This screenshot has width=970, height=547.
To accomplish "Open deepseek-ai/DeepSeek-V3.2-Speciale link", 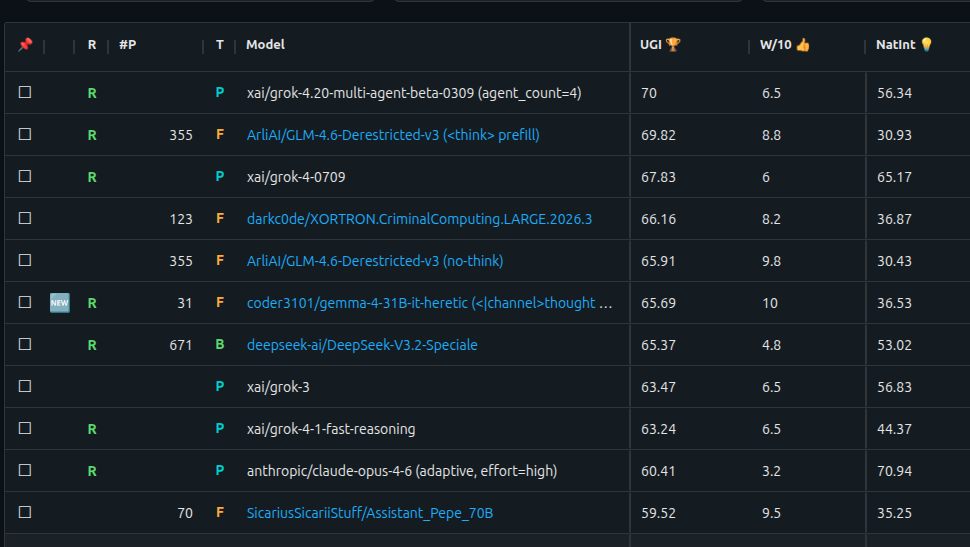I will [x=362, y=345].
